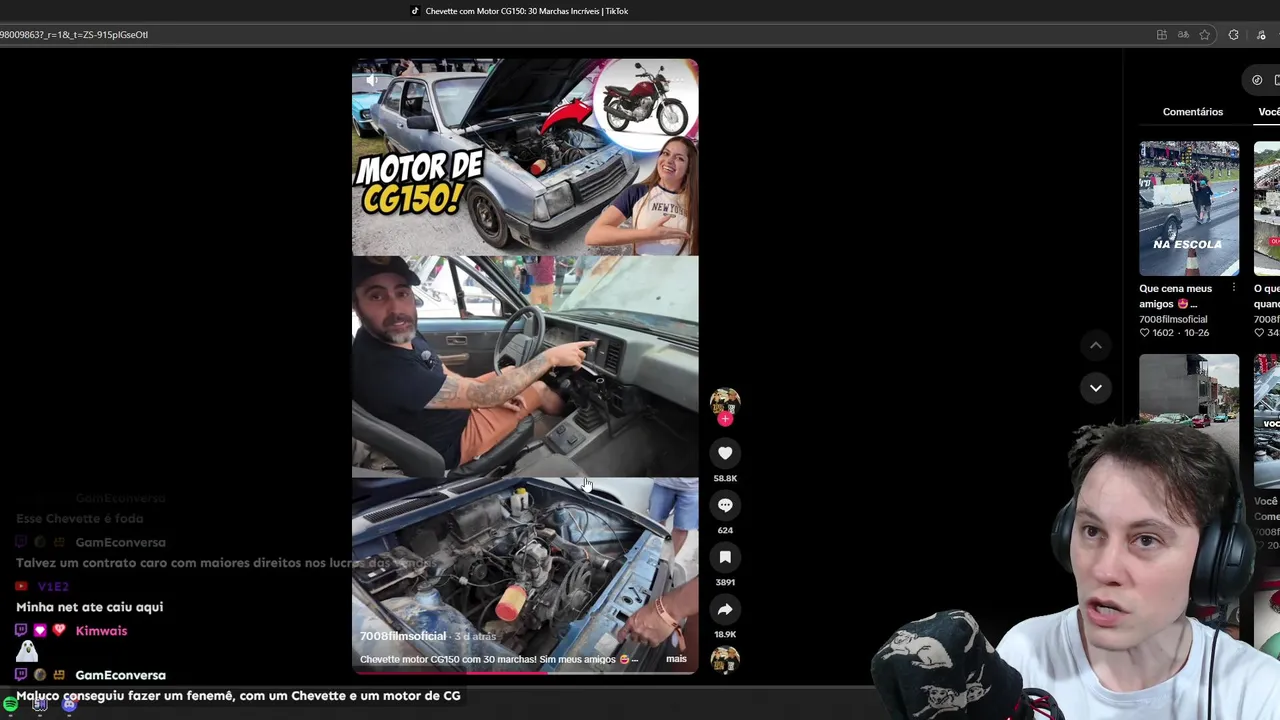Viewport: 1280px width, 720px height.
Task: Open the 'NA ESCOLA' recommended video thumbnail
Action: 1189,208
